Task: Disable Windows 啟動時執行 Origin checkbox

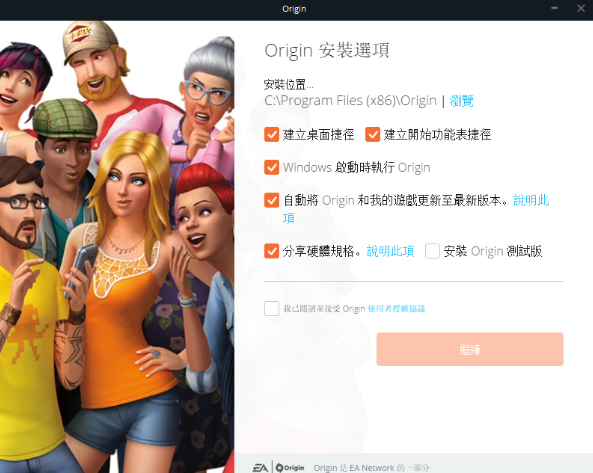Action: click(x=272, y=167)
